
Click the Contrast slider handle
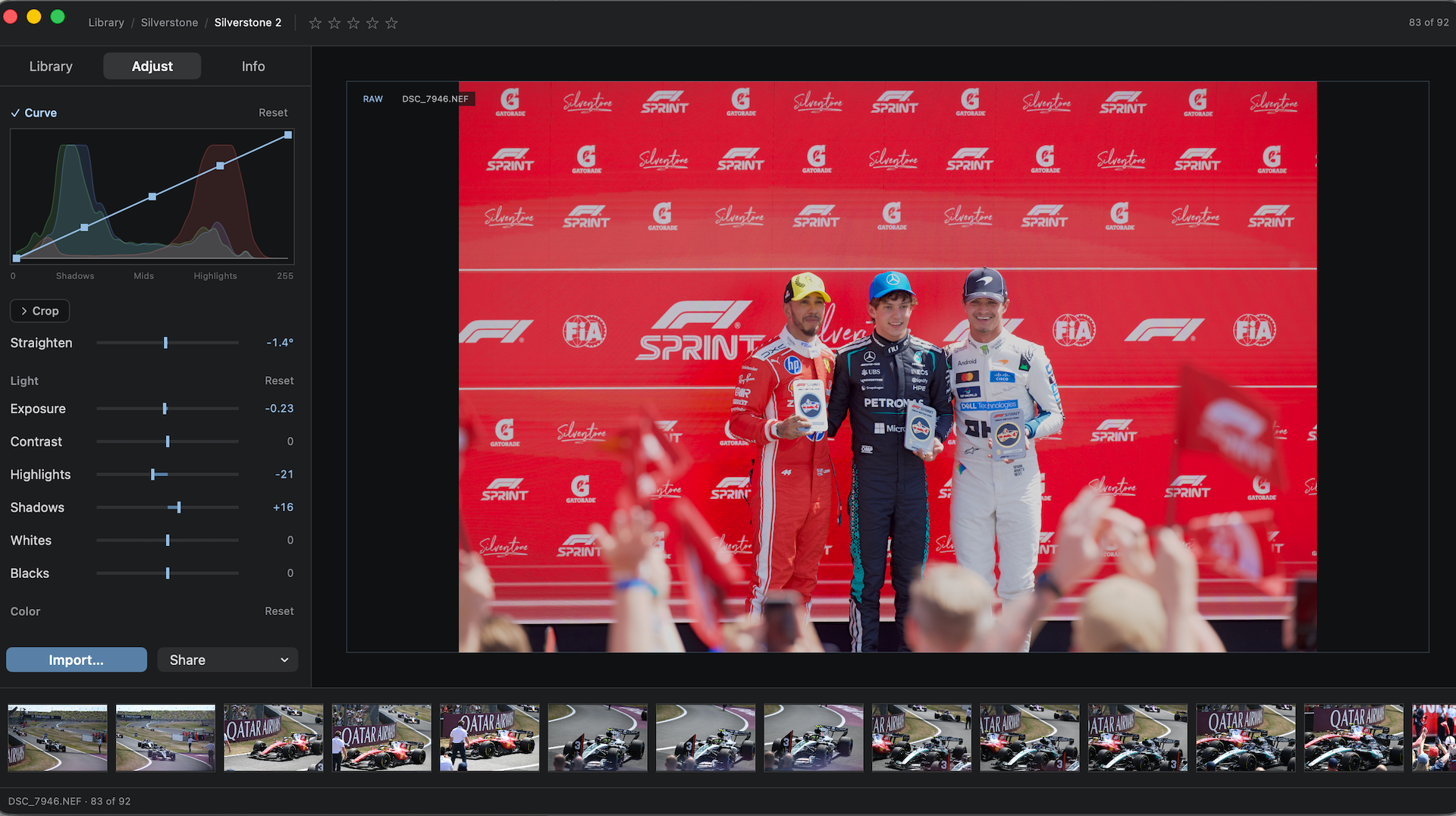[x=168, y=441]
